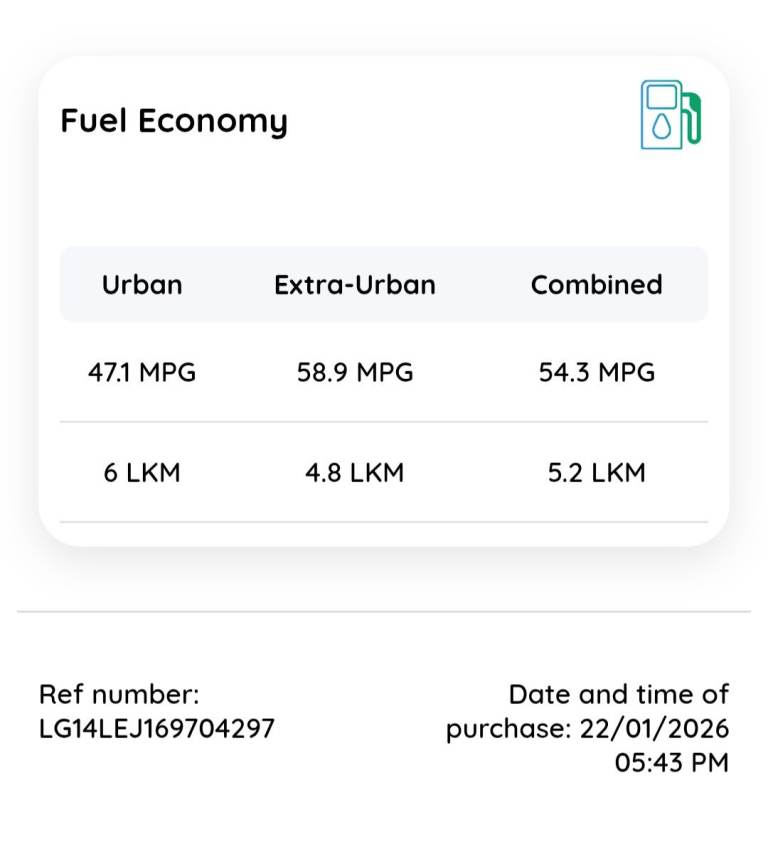This screenshot has width=768, height=849.
Task: Select the Fuel Economy heading
Action: click(174, 121)
